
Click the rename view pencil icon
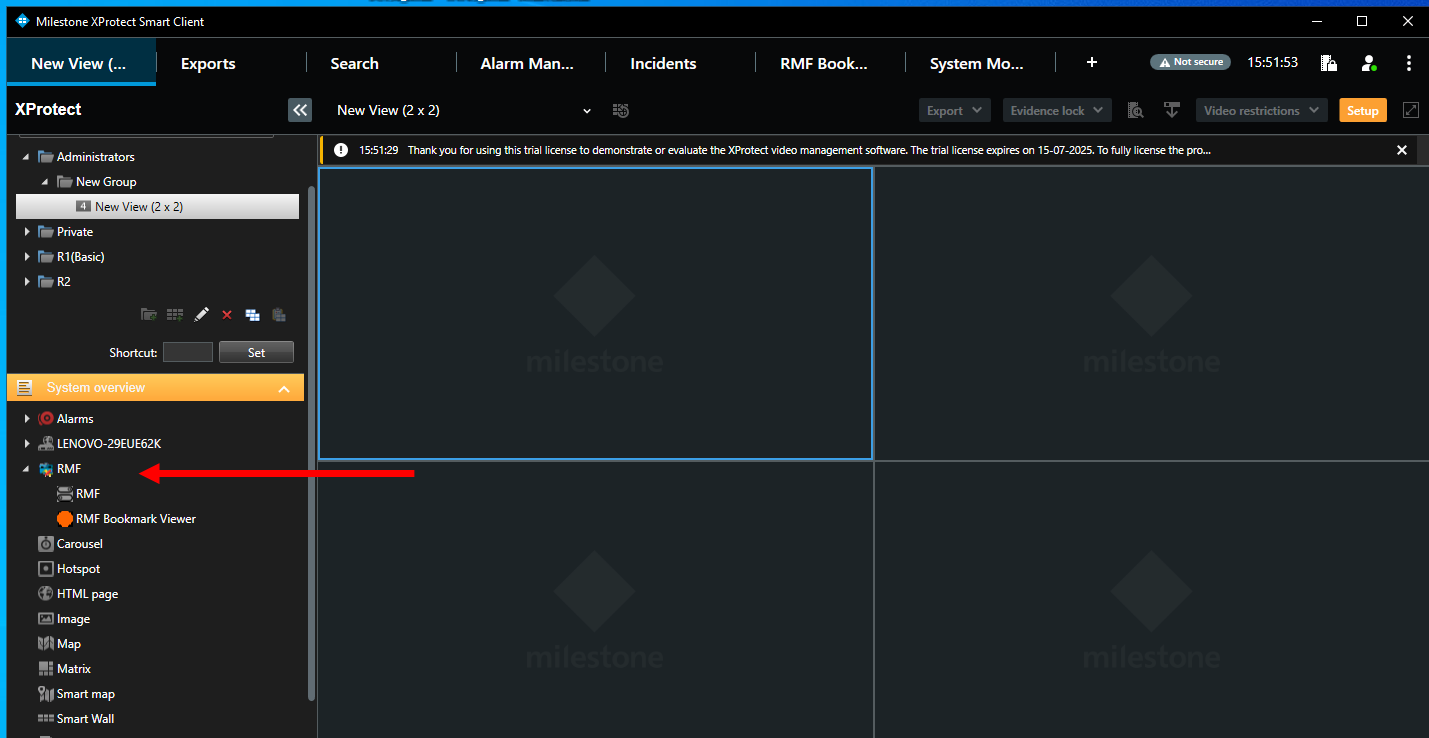(x=201, y=314)
